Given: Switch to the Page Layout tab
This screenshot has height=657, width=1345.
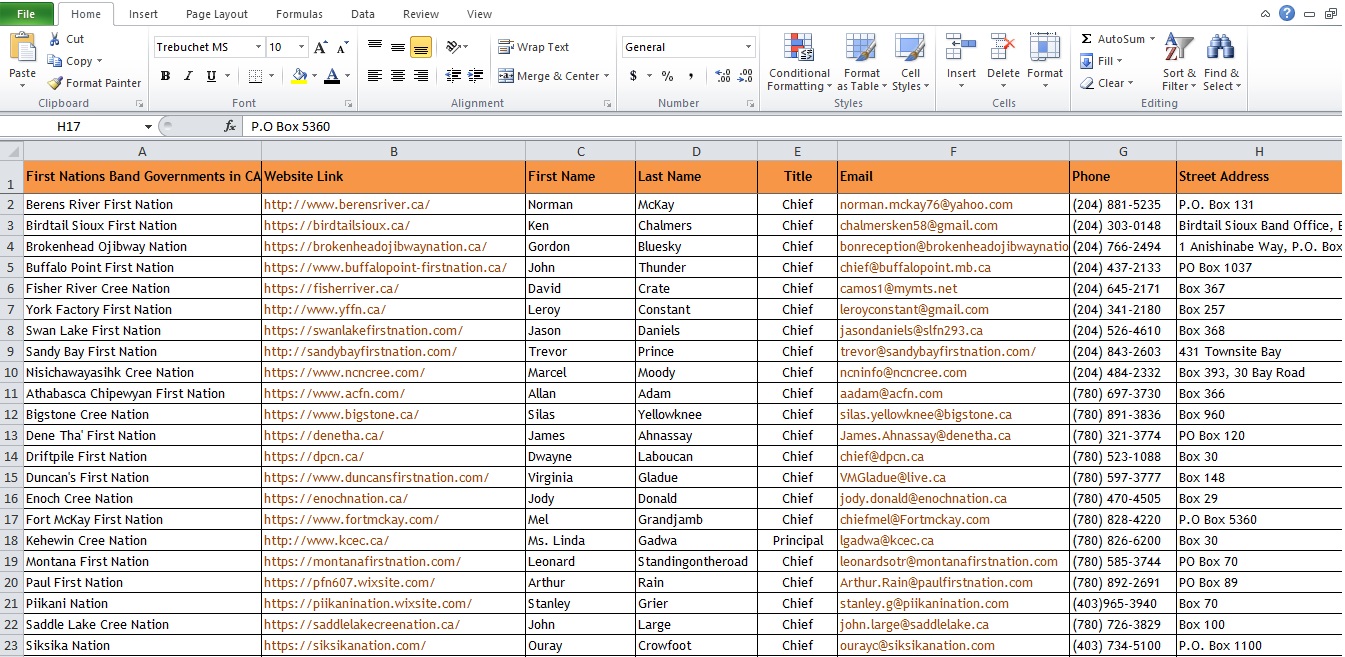Looking at the screenshot, I should coord(217,14).
